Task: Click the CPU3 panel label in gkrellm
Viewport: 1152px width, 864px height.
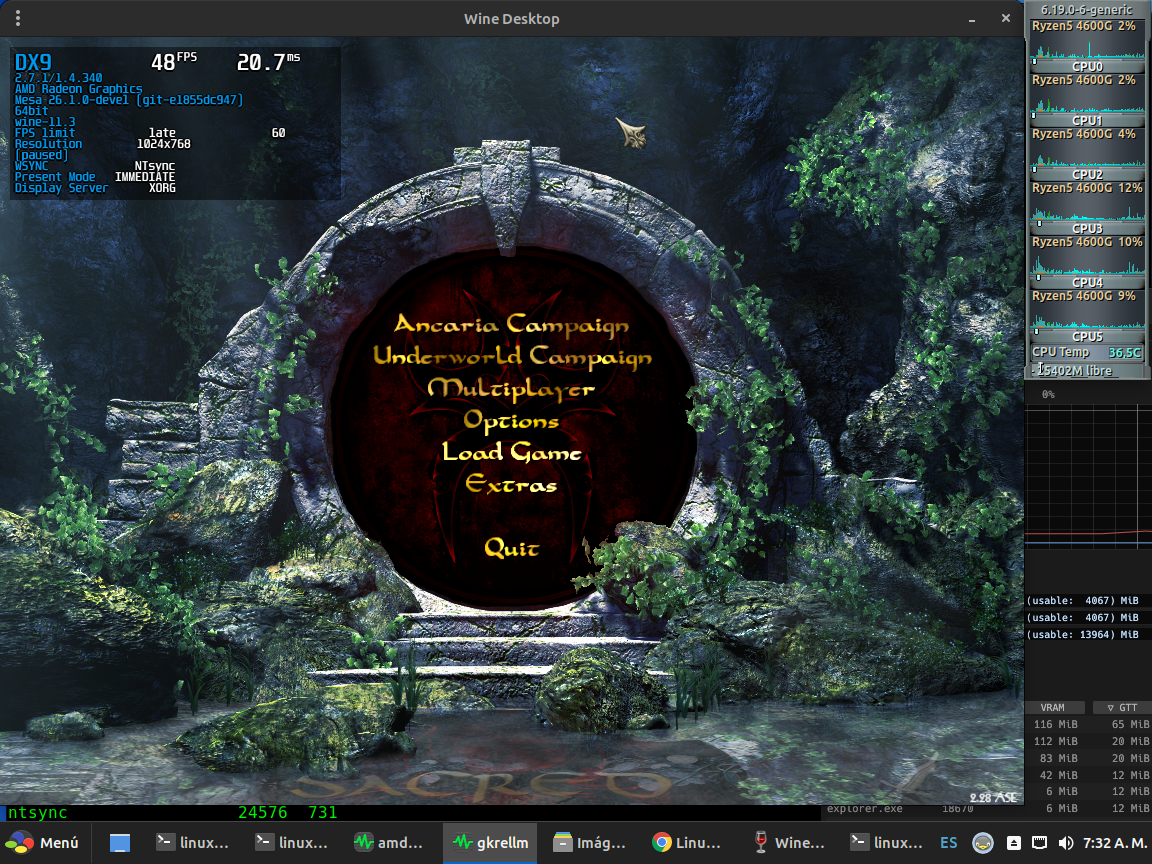Action: 1087,228
